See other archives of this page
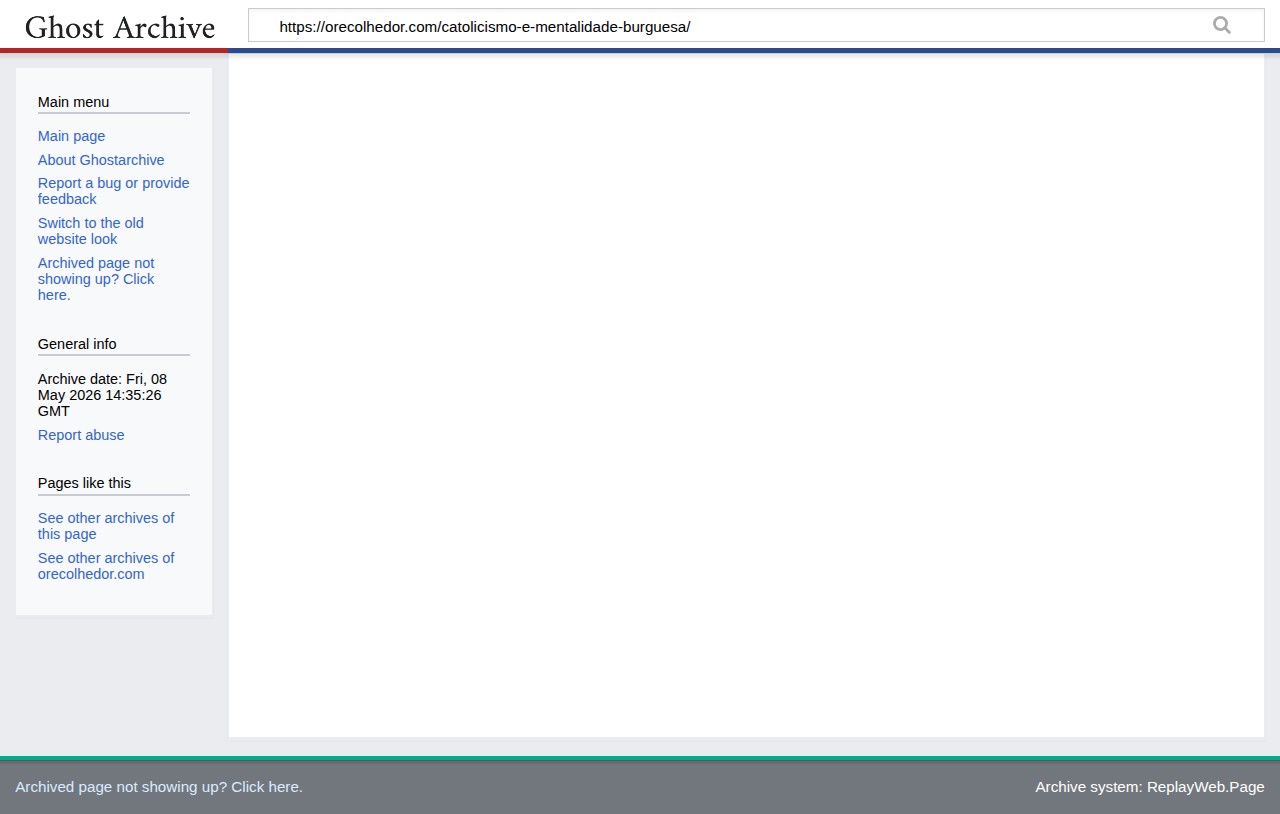 tap(106, 526)
